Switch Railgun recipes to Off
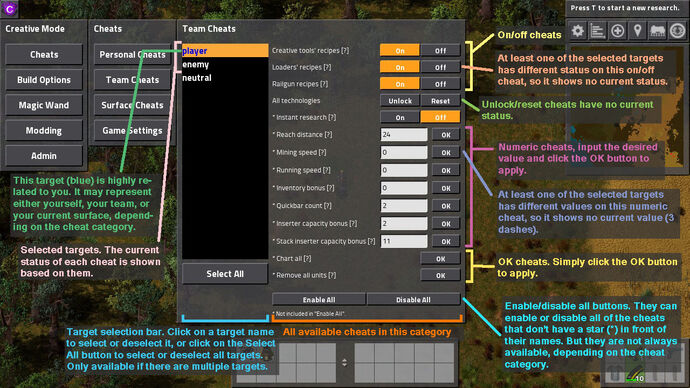This screenshot has width=690, height=388. pyautogui.click(x=440, y=84)
